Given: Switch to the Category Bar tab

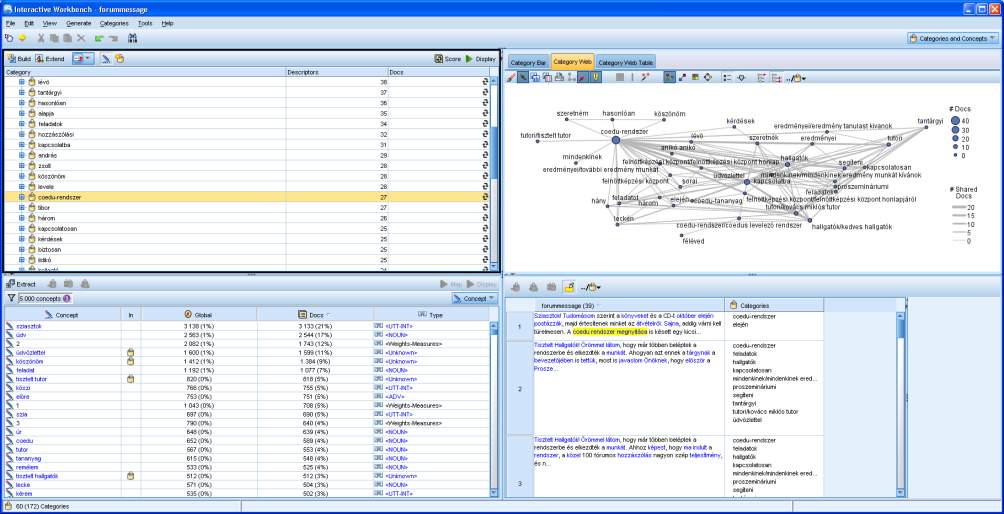Looking at the screenshot, I should (x=528, y=62).
